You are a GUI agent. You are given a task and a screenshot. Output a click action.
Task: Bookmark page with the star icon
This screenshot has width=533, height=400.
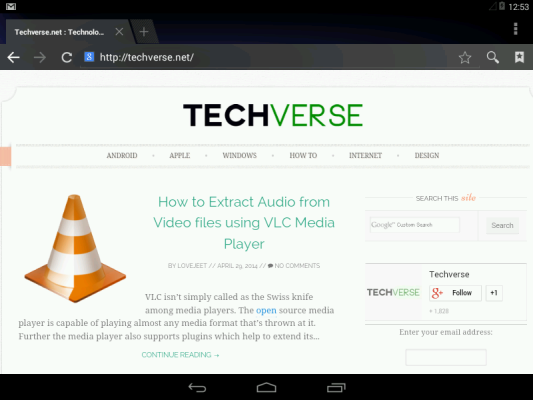(x=465, y=57)
